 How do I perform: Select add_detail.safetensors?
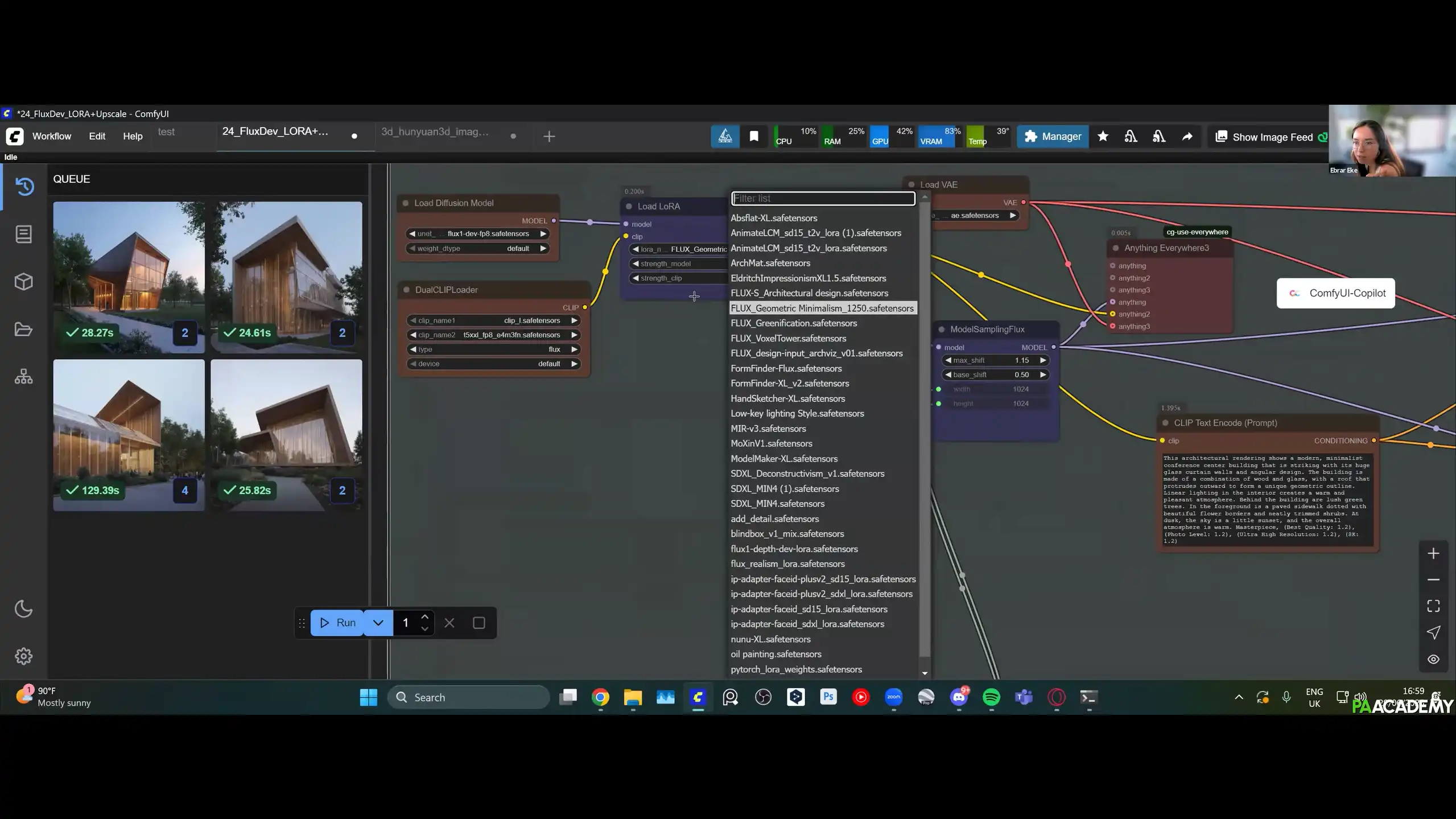[775, 520]
